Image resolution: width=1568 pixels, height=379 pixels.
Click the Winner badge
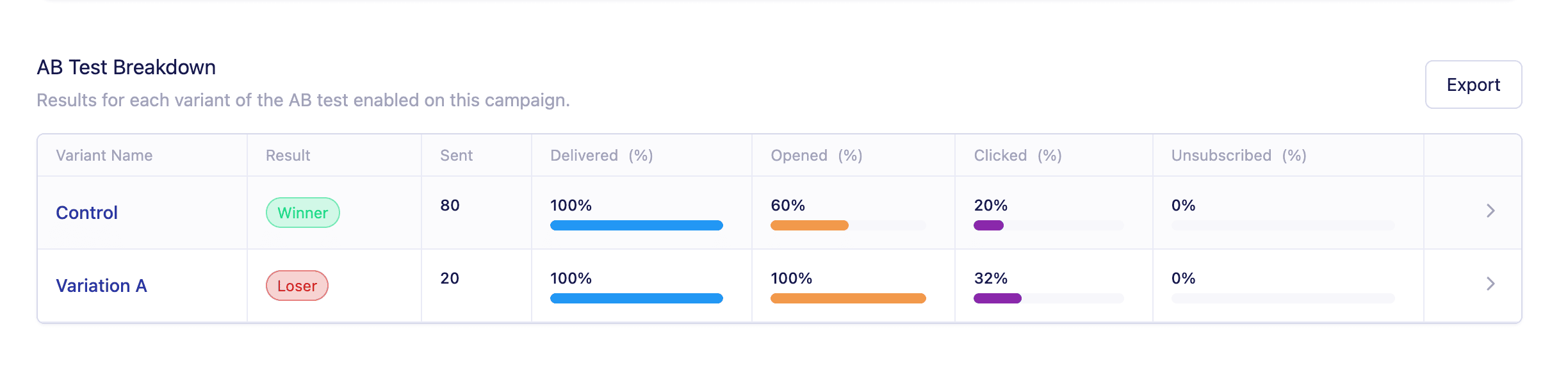(x=303, y=213)
